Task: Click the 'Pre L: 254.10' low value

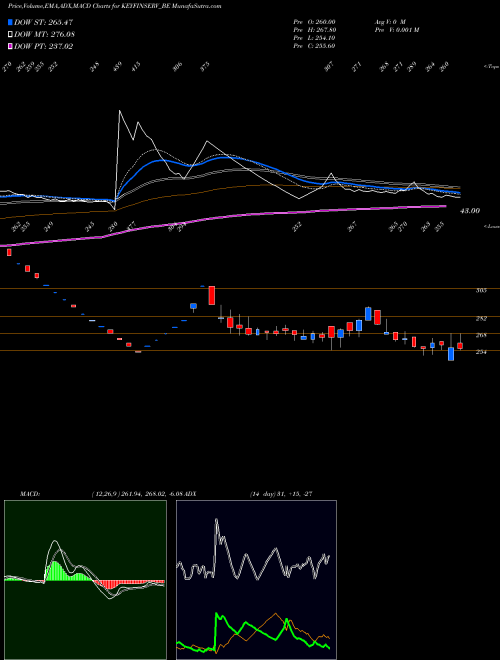Action: click(314, 38)
